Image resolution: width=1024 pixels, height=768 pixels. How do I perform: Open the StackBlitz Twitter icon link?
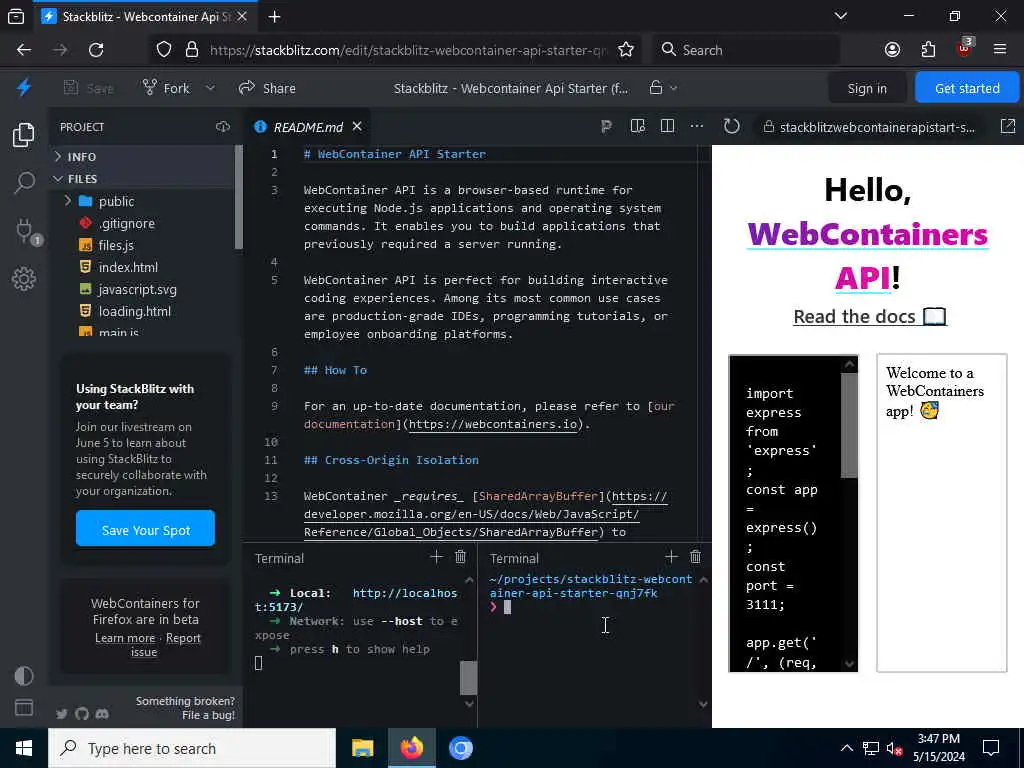[x=61, y=713]
